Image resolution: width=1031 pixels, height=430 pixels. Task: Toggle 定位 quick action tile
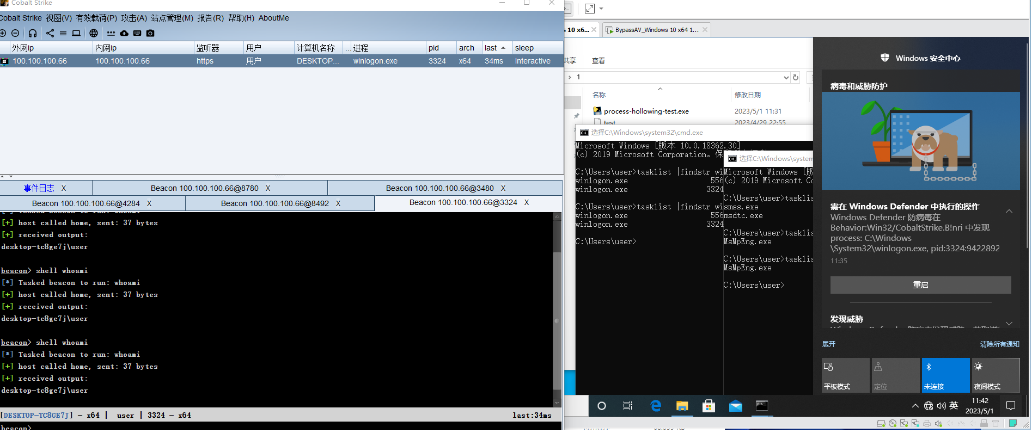[896, 375]
